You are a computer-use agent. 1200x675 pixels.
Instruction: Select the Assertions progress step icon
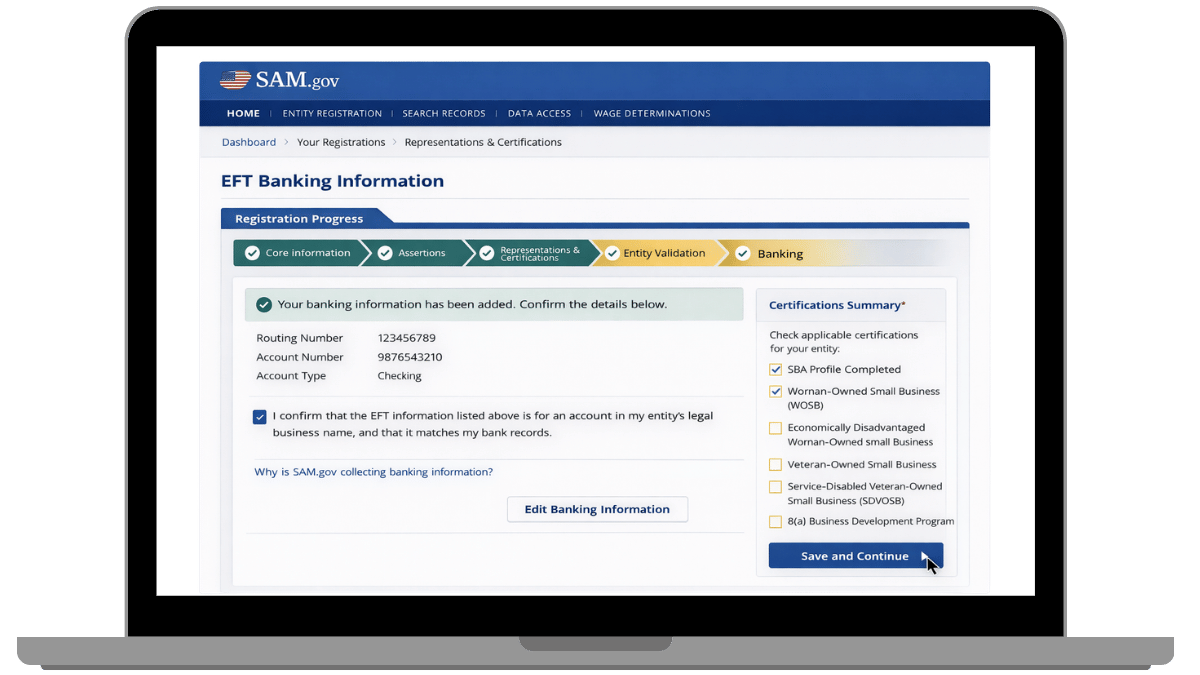click(386, 253)
